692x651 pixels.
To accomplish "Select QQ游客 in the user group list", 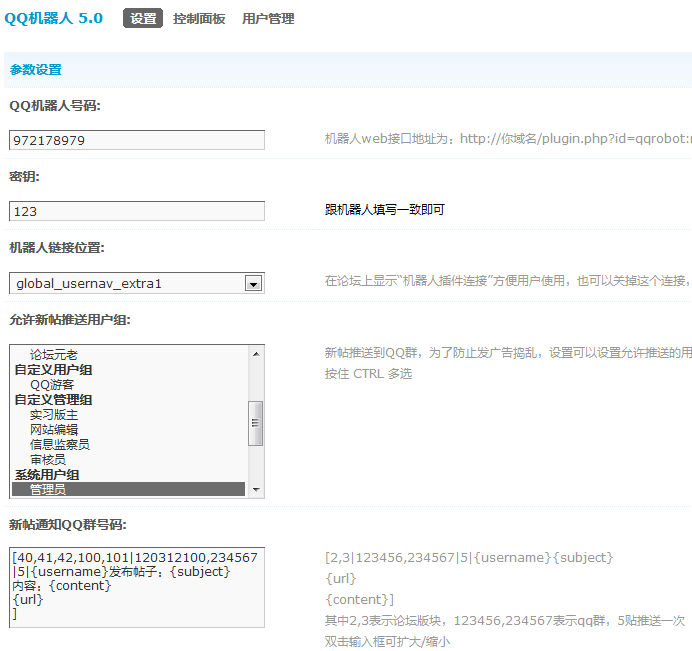I will (x=52, y=384).
